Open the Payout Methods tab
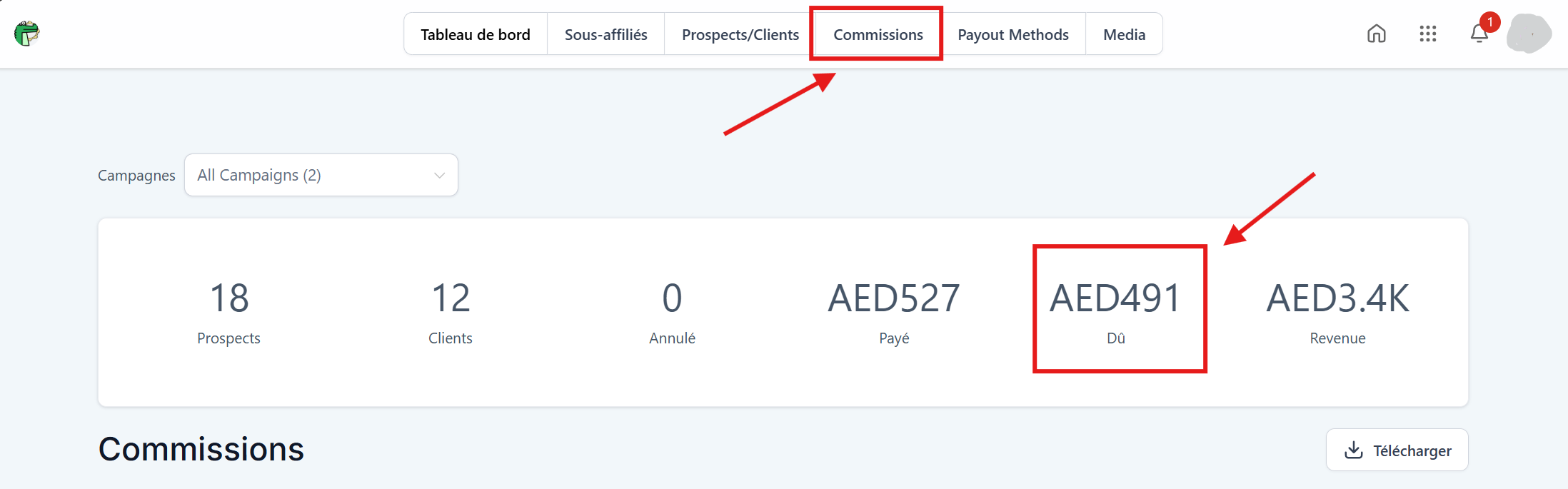This screenshot has height=489, width=1568. (x=1012, y=34)
